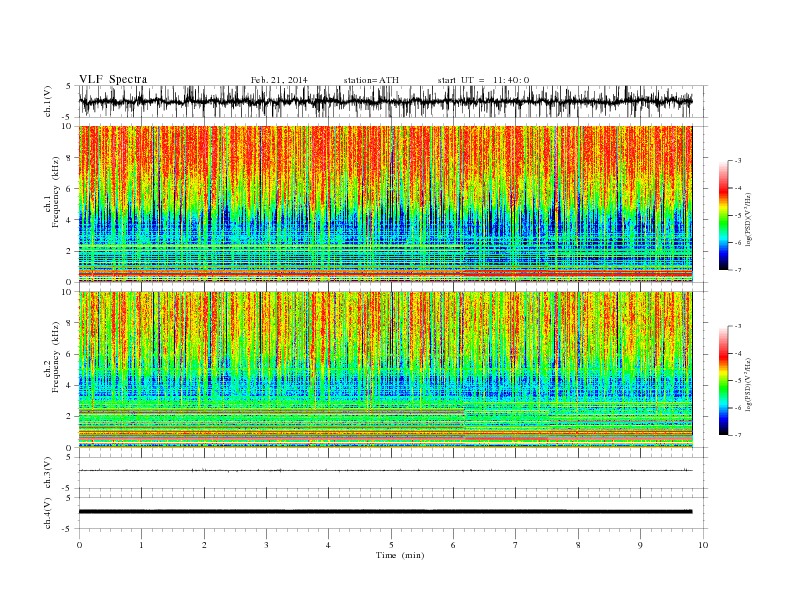Image resolution: width=792 pixels, height=612 pixels.
Task: Click the '10' tick on time axis
Action: 703,545
